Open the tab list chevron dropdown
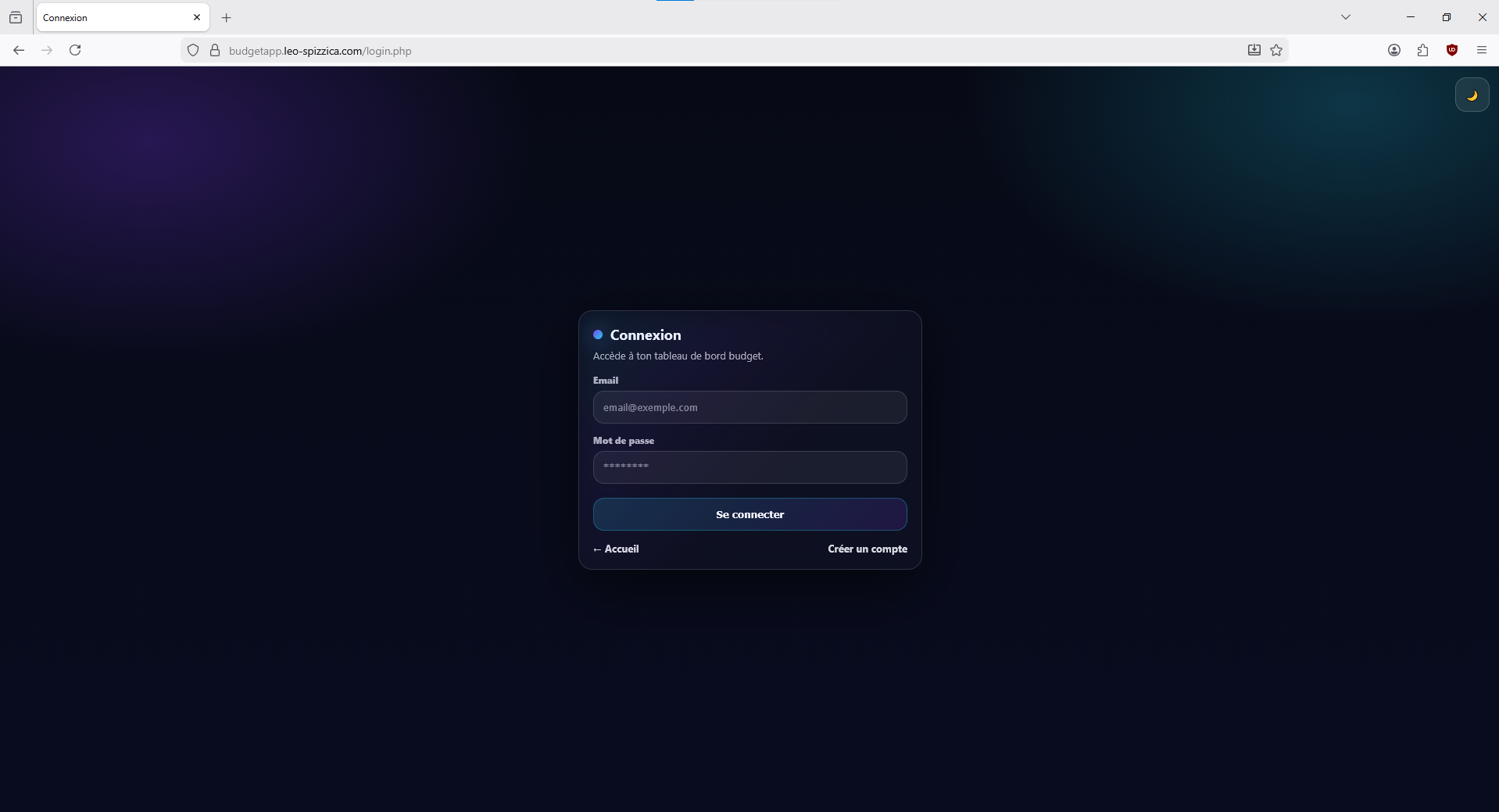 pos(1345,16)
